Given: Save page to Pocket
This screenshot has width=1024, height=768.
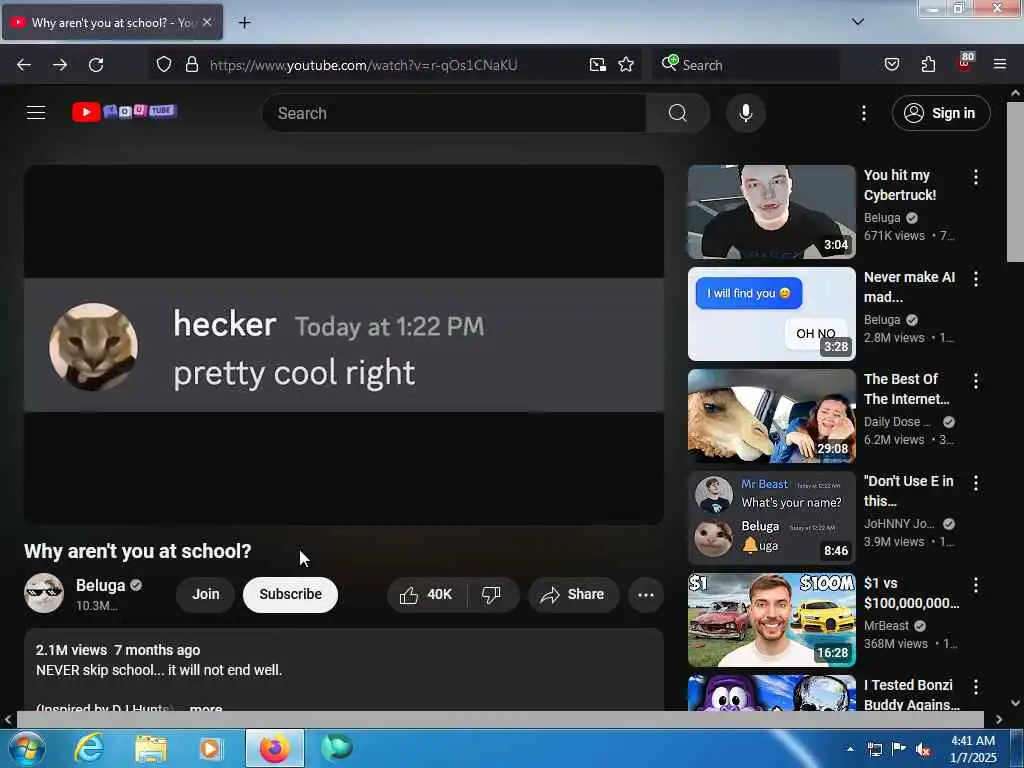Looking at the screenshot, I should point(892,65).
